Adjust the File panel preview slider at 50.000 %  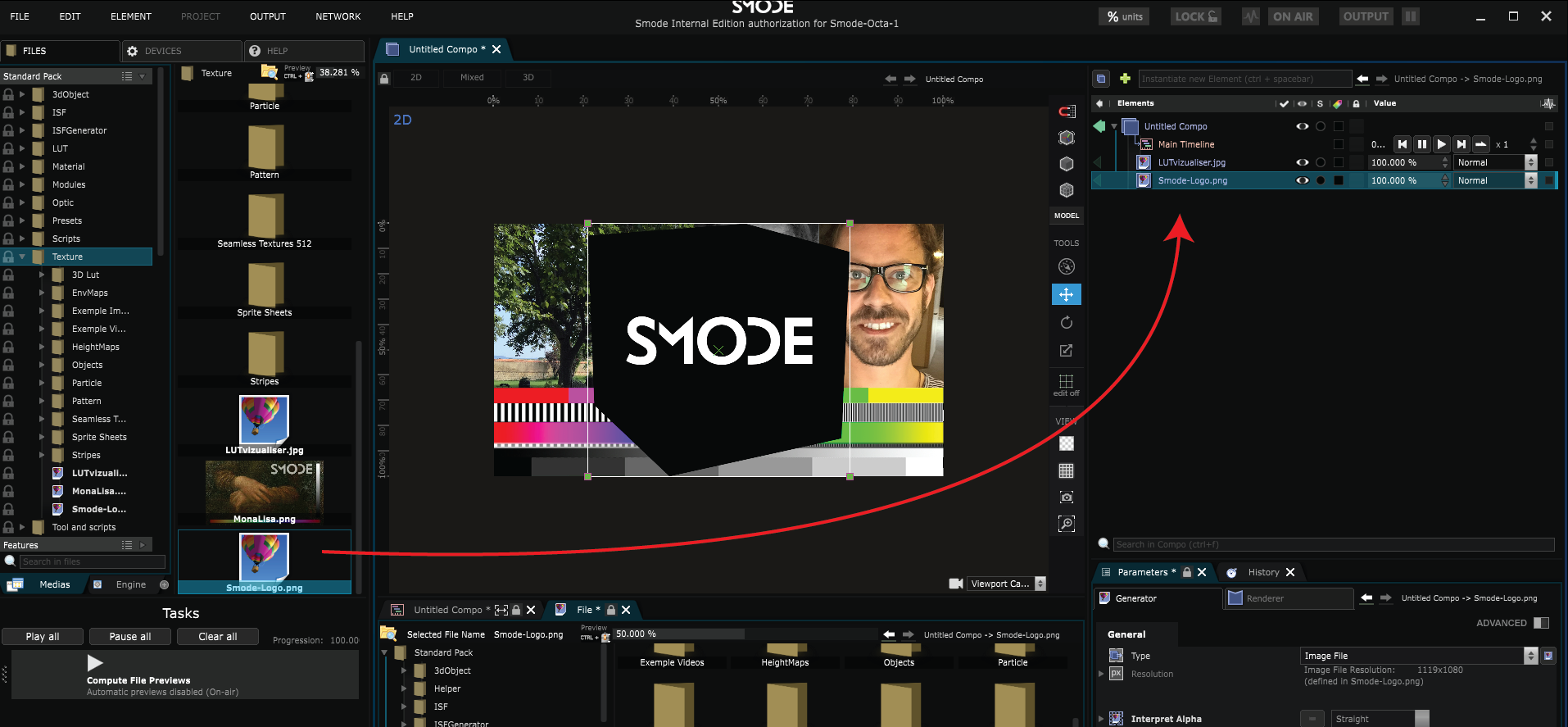(745, 634)
